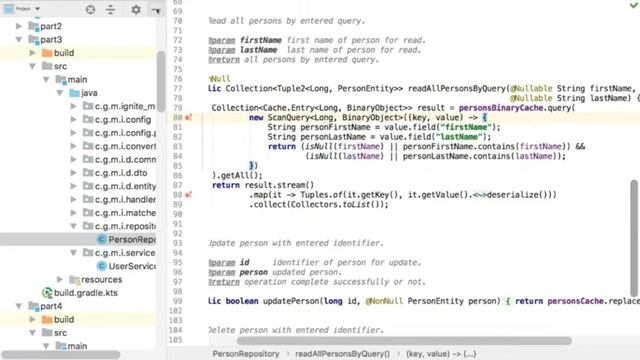Click the editor vertical scrollbar thumb

point(634,238)
